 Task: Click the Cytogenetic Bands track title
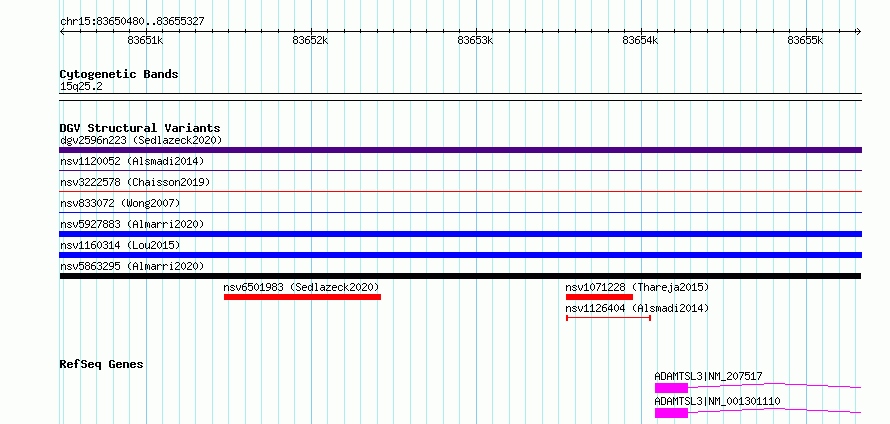click(x=119, y=74)
